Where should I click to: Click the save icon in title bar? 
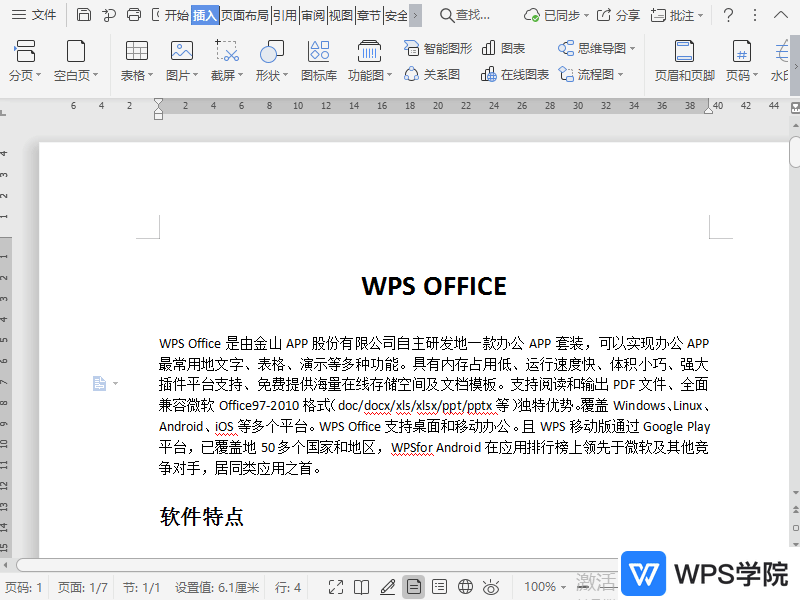click(84, 15)
